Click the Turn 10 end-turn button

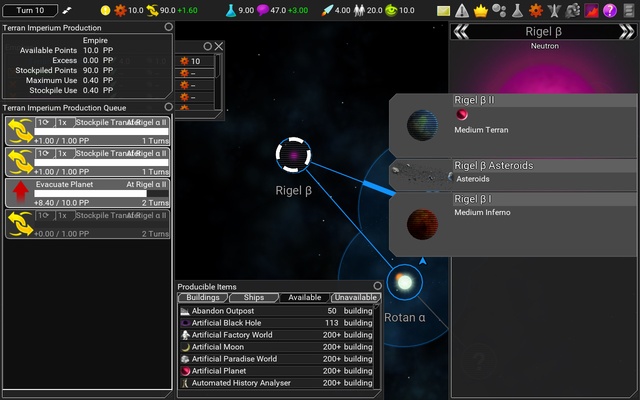pos(30,10)
